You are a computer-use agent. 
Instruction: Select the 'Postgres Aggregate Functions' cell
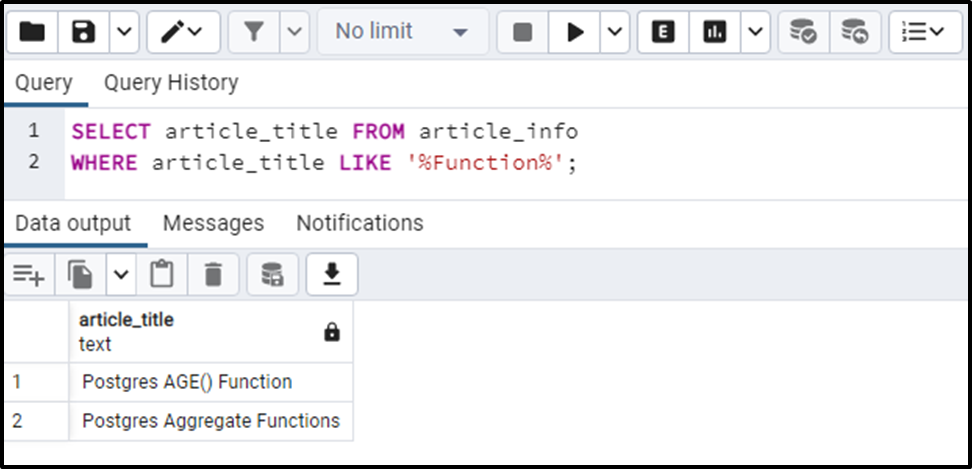tap(210, 421)
